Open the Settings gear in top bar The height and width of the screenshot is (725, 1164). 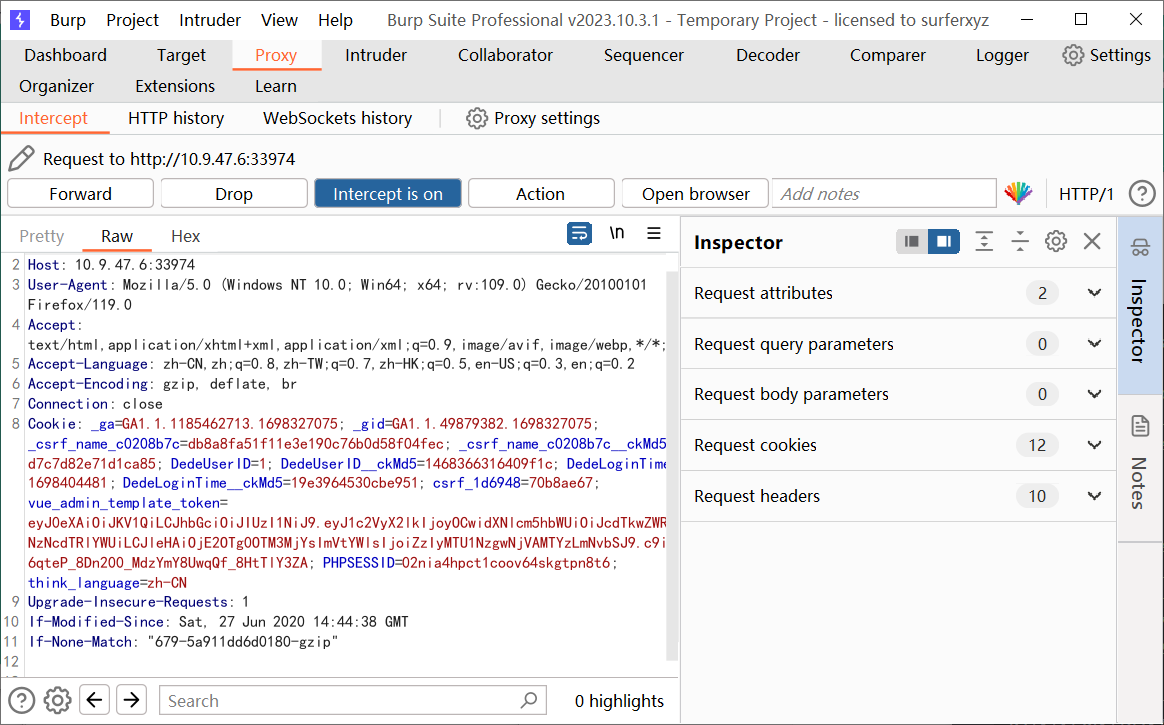tap(1073, 55)
